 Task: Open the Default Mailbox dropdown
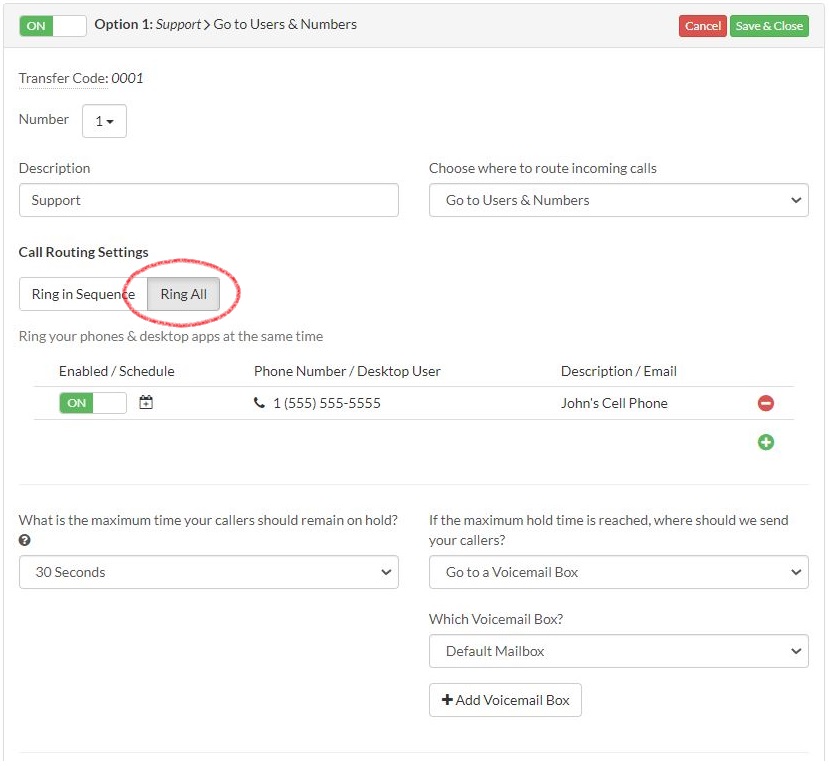coord(618,651)
